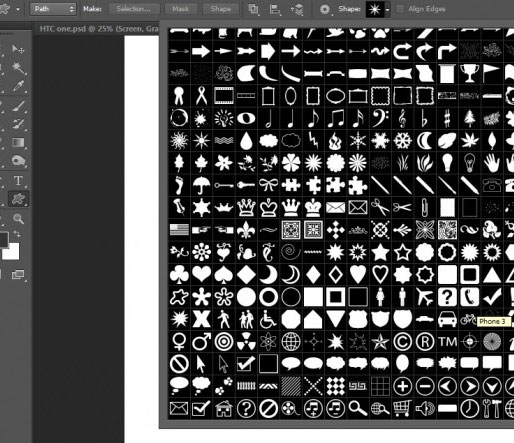Select the Gradient tool
Image resolution: width=514 pixels, height=443 pixels.
pos(18,143)
